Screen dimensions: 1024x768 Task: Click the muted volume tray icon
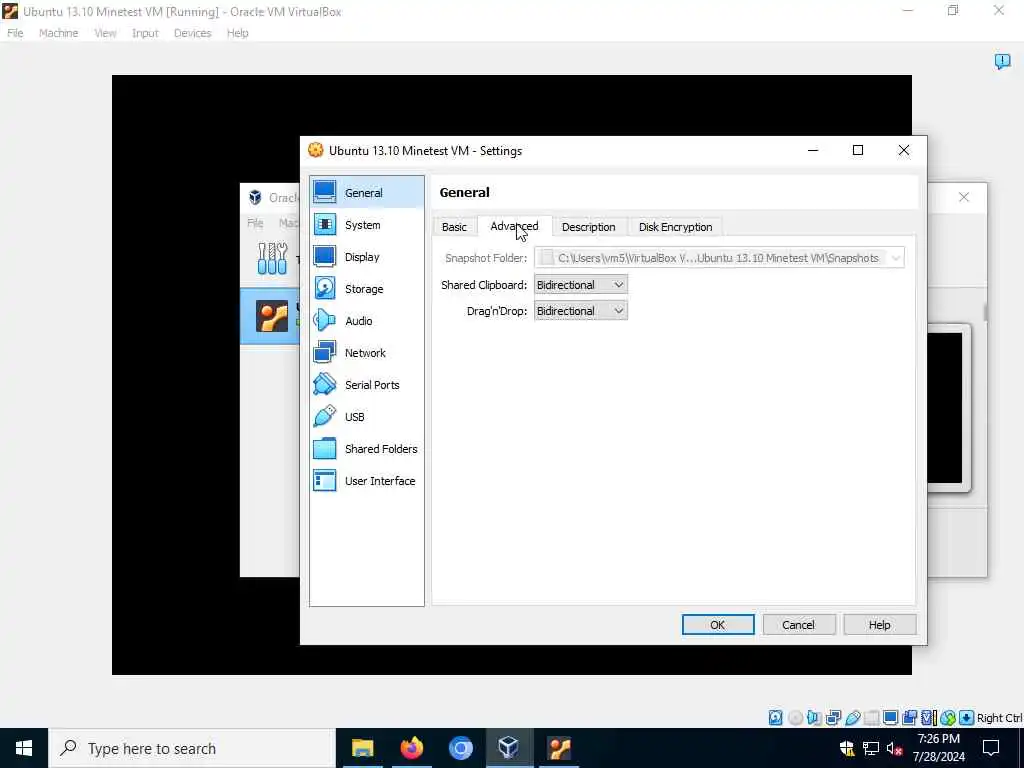894,748
